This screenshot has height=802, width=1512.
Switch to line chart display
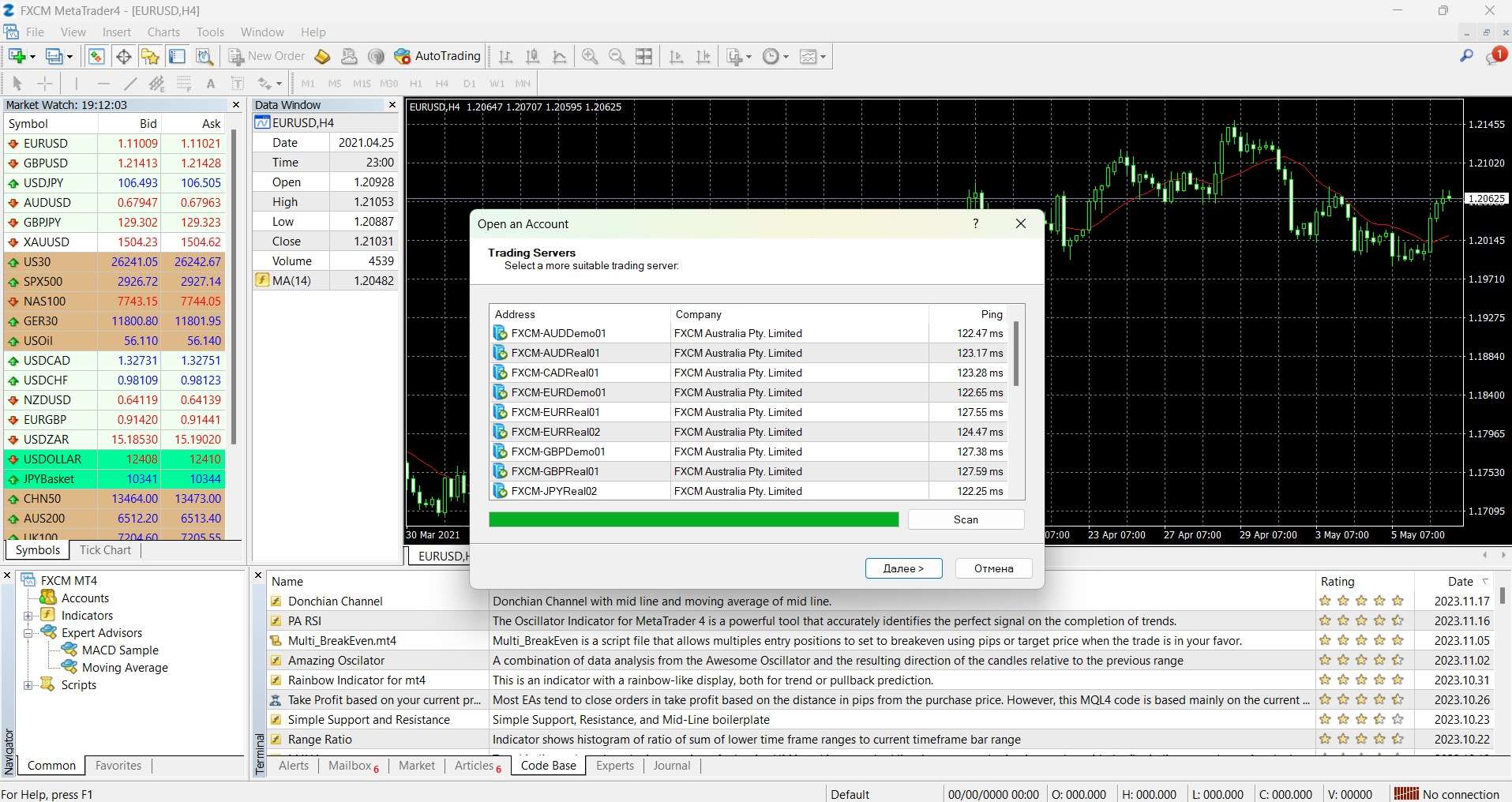tap(560, 56)
